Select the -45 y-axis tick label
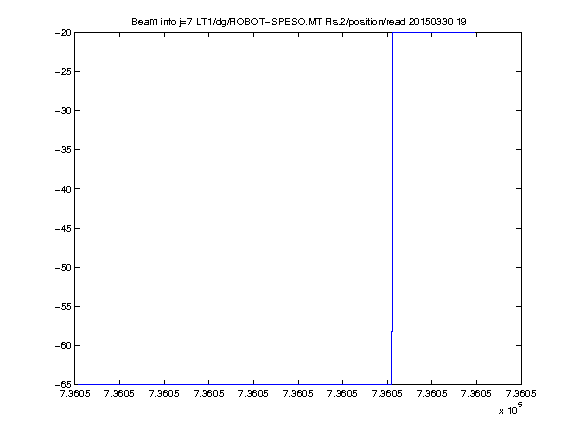The image size is (576, 432). pyautogui.click(x=62, y=228)
